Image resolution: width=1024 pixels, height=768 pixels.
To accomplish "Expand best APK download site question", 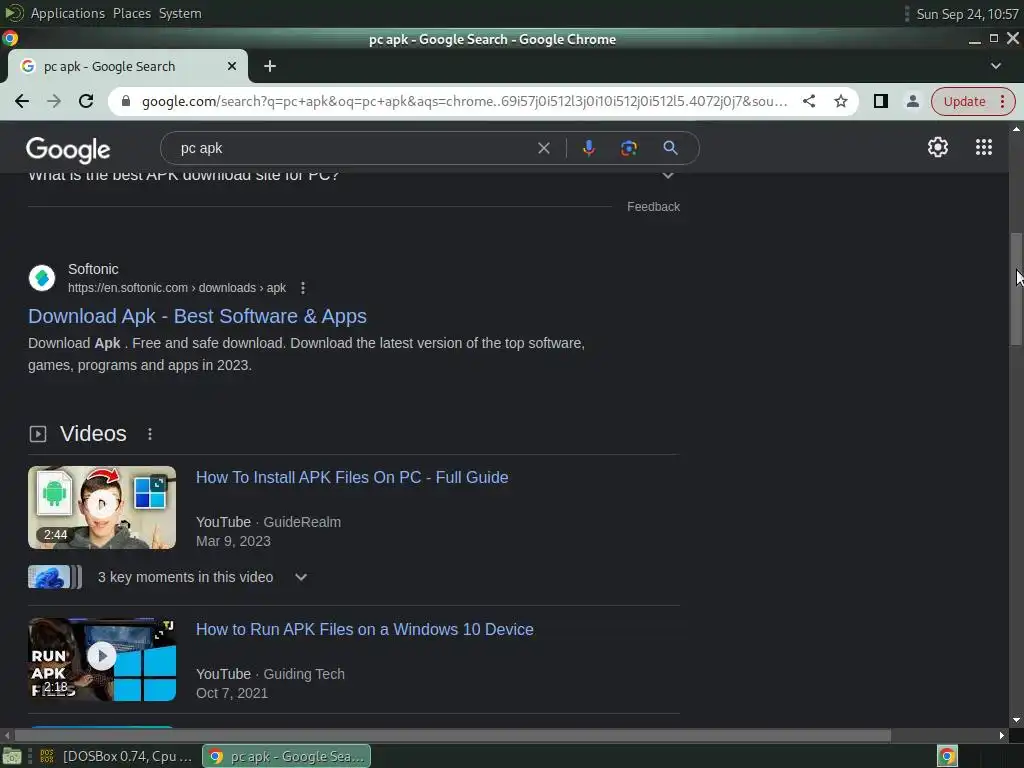I will coord(667,175).
